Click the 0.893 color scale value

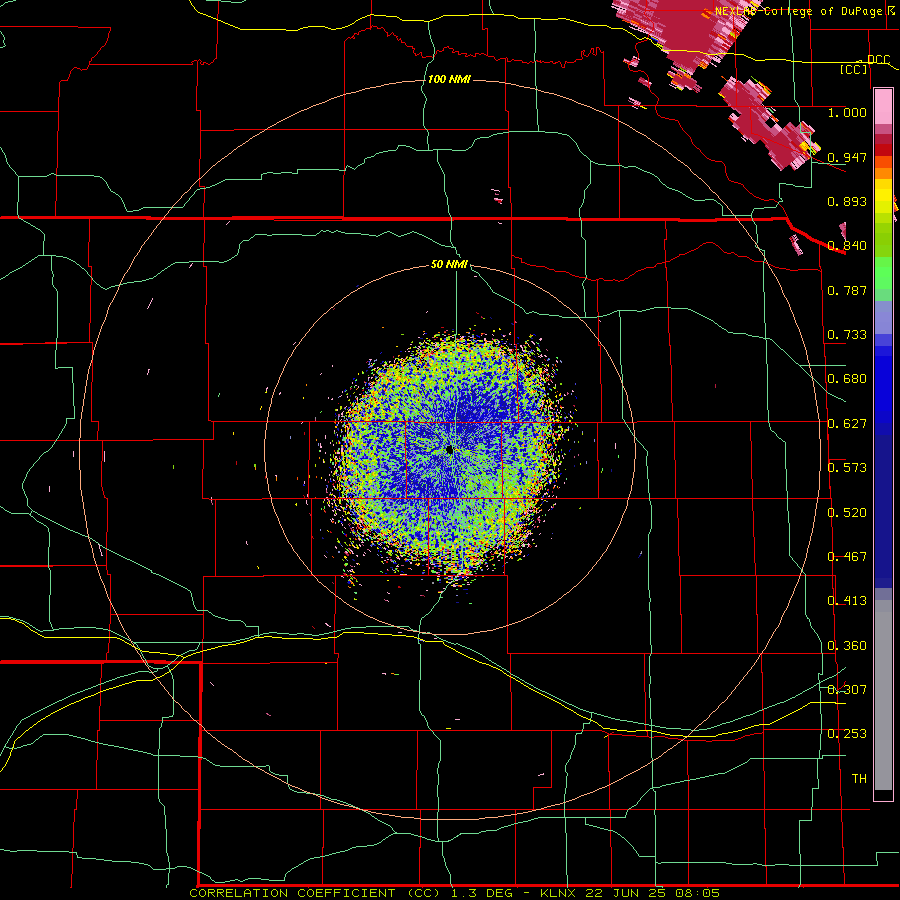click(847, 201)
